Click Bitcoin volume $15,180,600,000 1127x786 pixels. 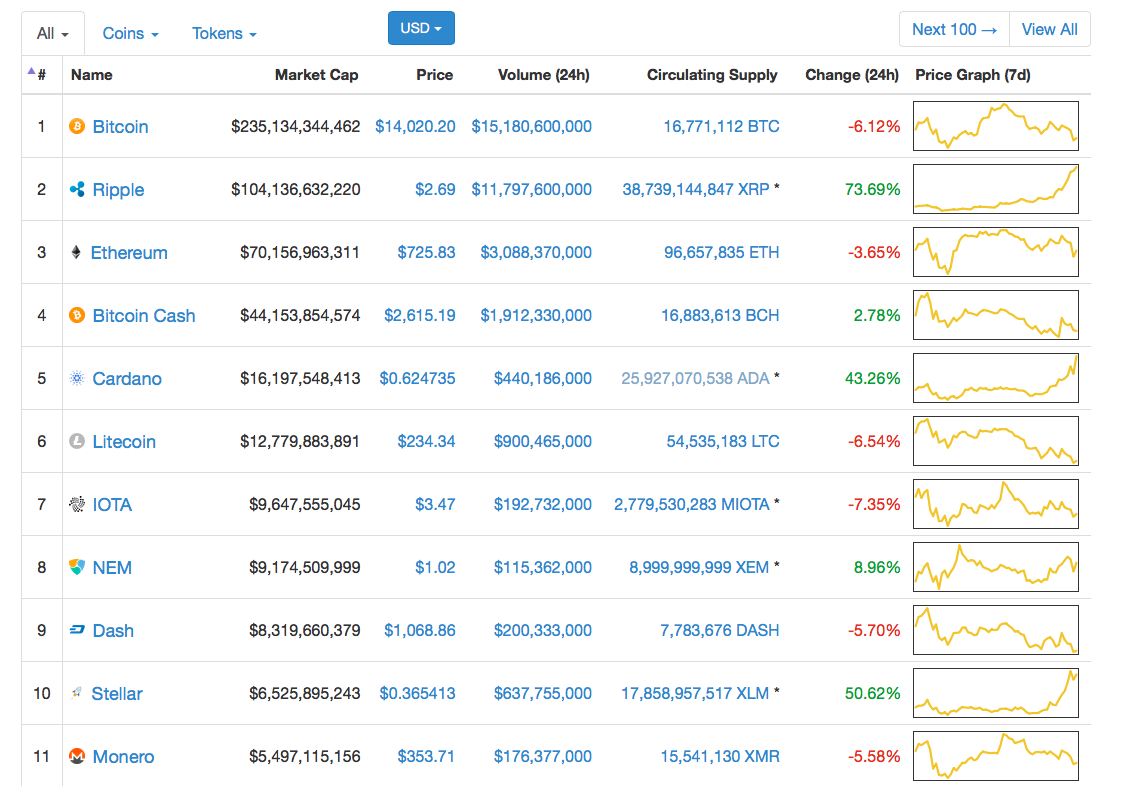[x=532, y=126]
